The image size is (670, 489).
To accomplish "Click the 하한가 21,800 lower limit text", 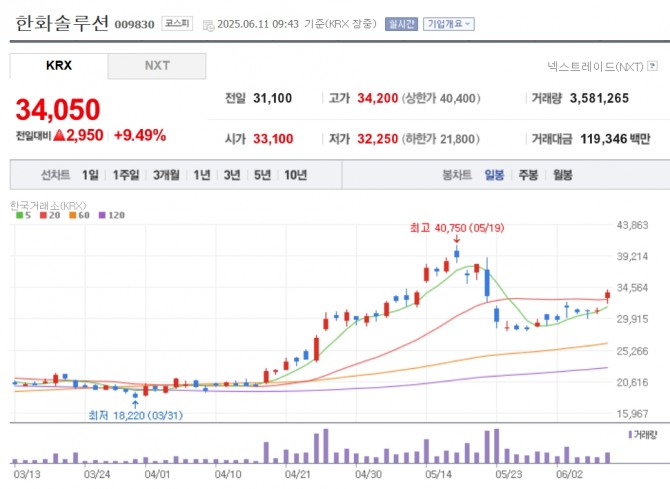I will (440, 139).
